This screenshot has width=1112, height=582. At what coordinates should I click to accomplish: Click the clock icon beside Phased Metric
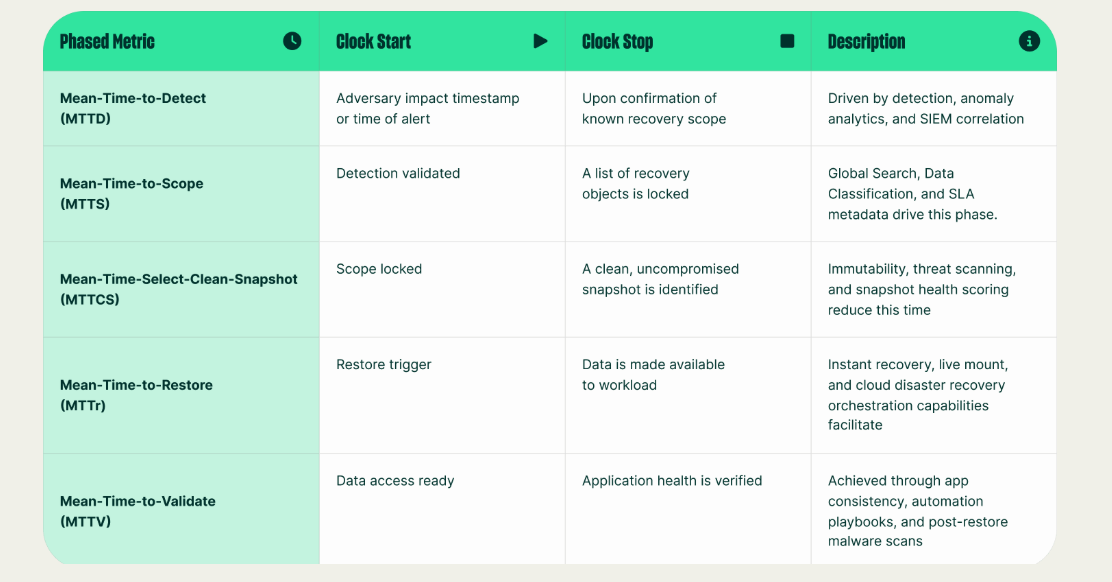[292, 41]
